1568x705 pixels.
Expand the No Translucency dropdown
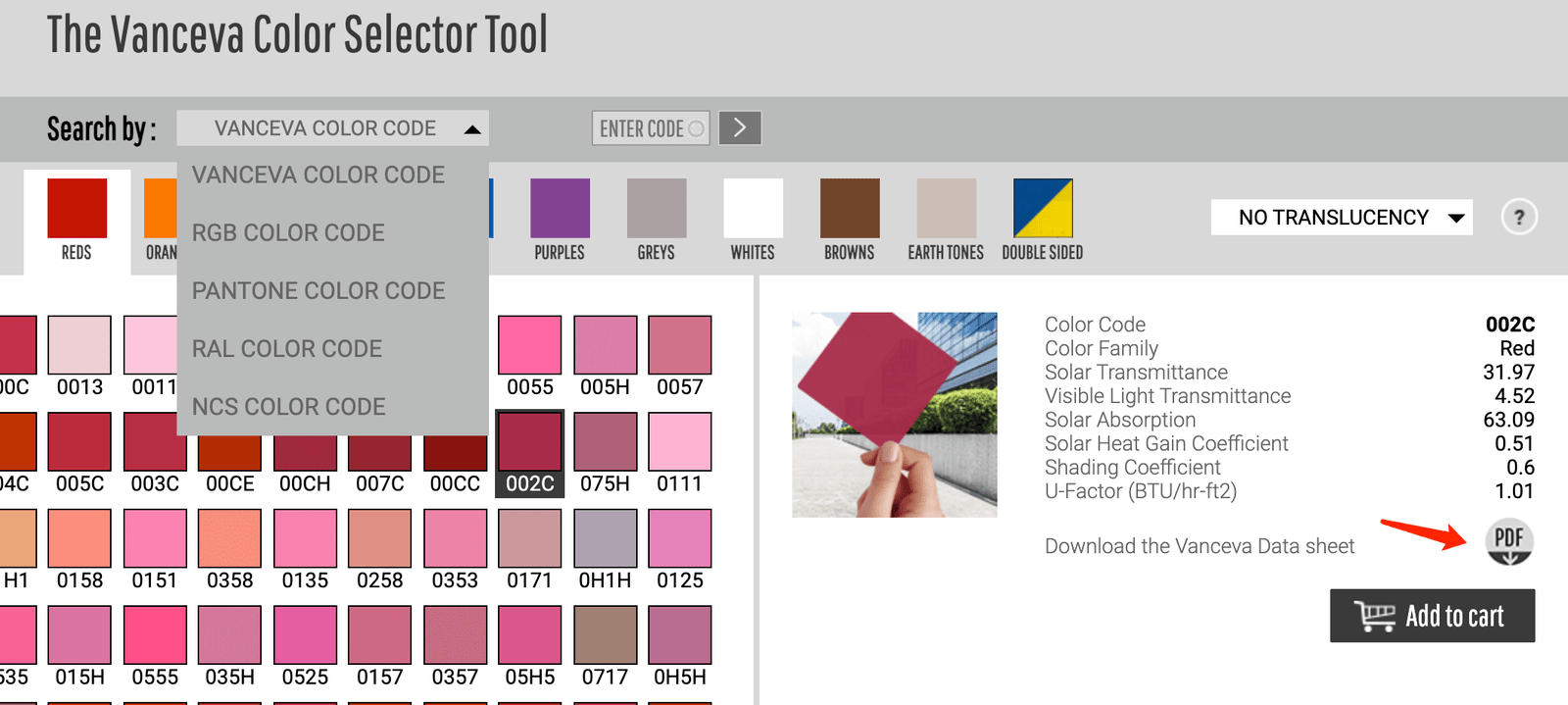(1342, 217)
